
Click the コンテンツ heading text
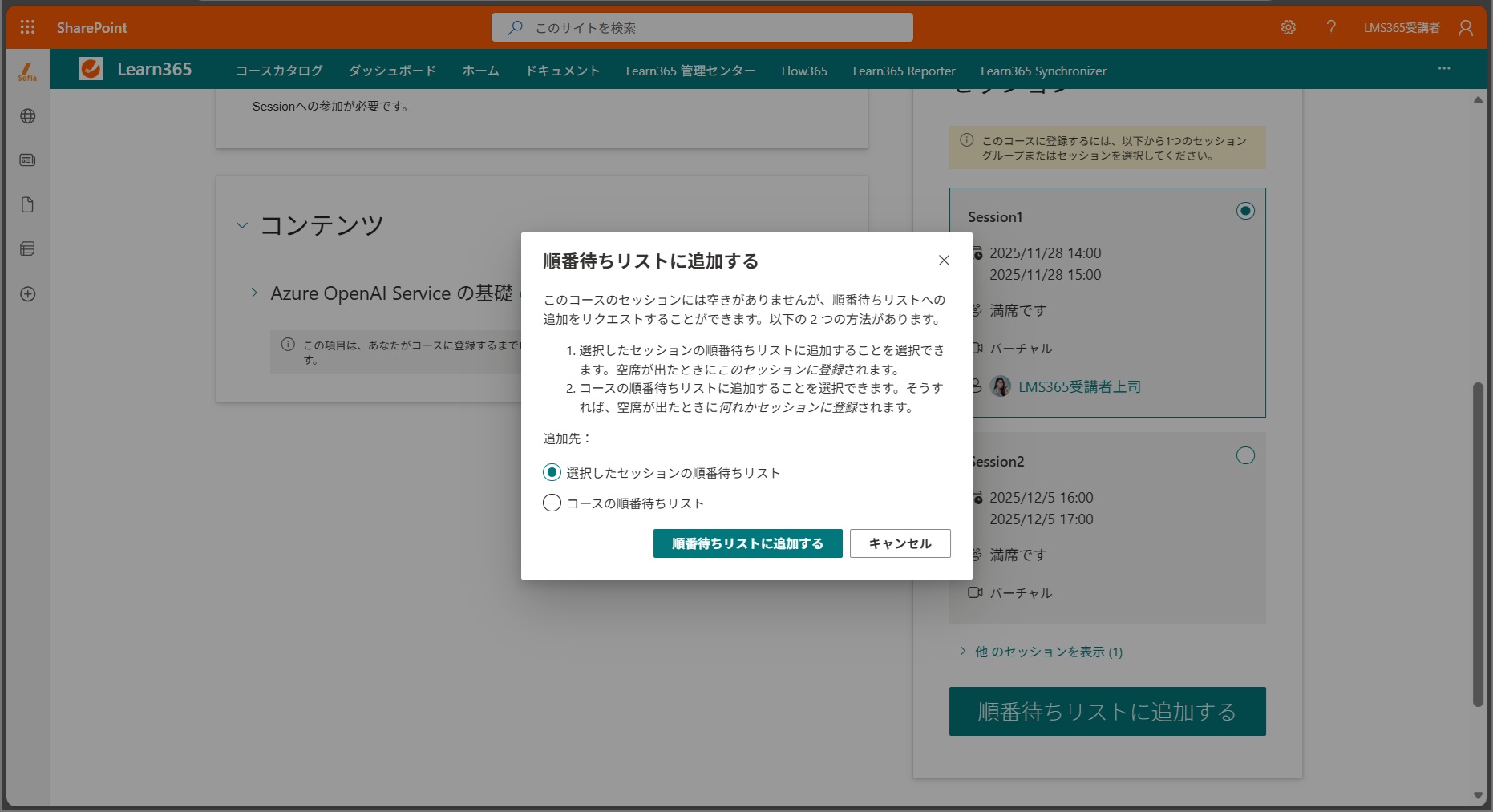322,225
